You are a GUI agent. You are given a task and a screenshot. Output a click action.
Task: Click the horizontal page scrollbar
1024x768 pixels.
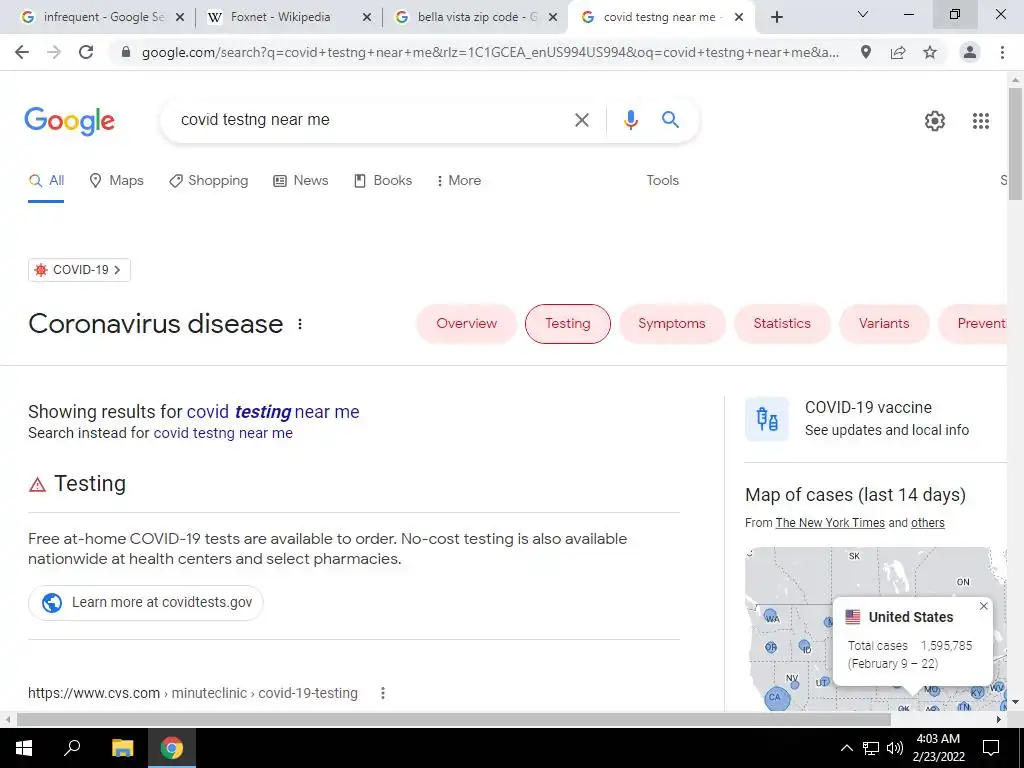454,719
